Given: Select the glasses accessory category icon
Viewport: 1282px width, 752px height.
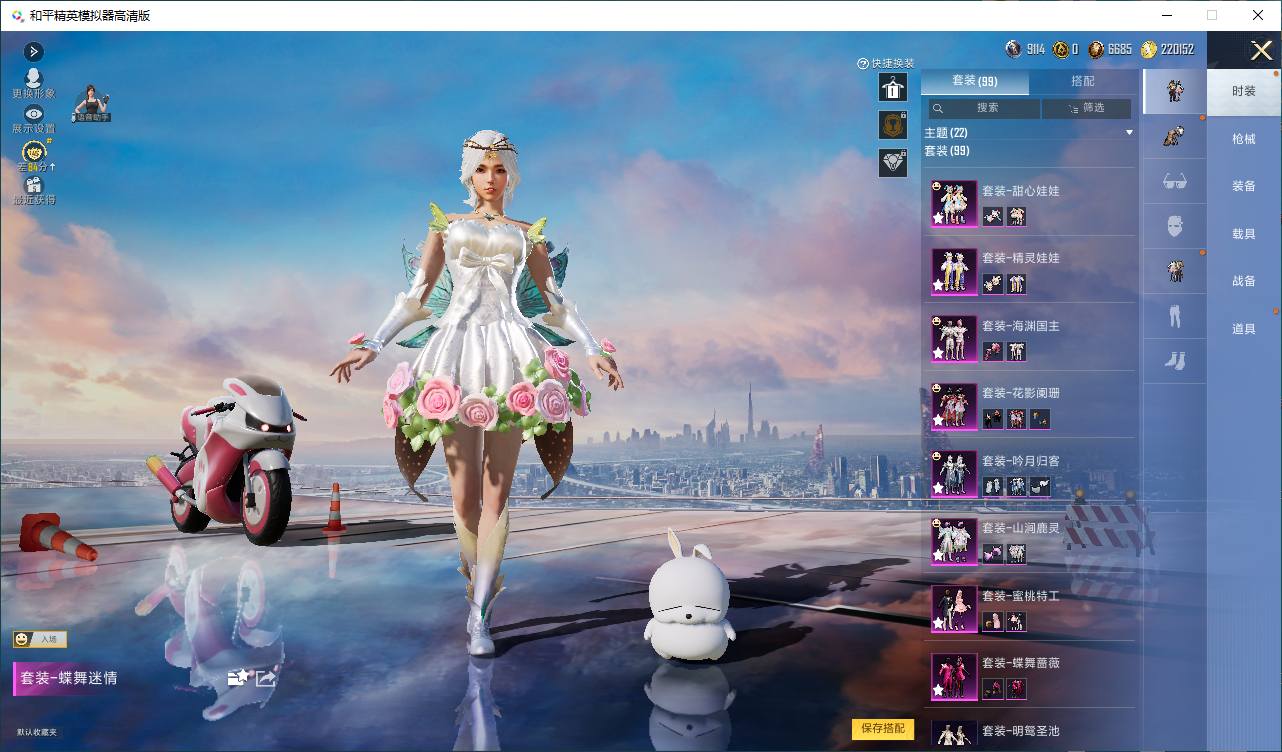Looking at the screenshot, I should pos(1174,181).
